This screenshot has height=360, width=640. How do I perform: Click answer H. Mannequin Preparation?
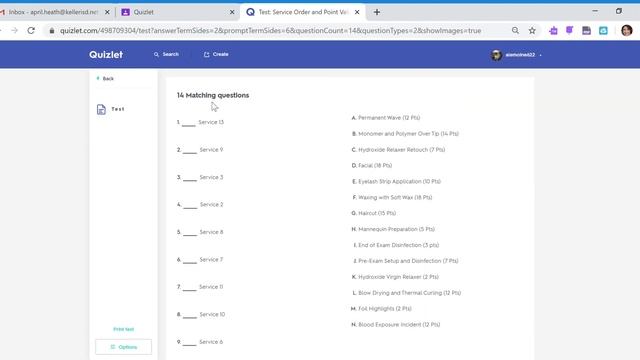coord(393,229)
